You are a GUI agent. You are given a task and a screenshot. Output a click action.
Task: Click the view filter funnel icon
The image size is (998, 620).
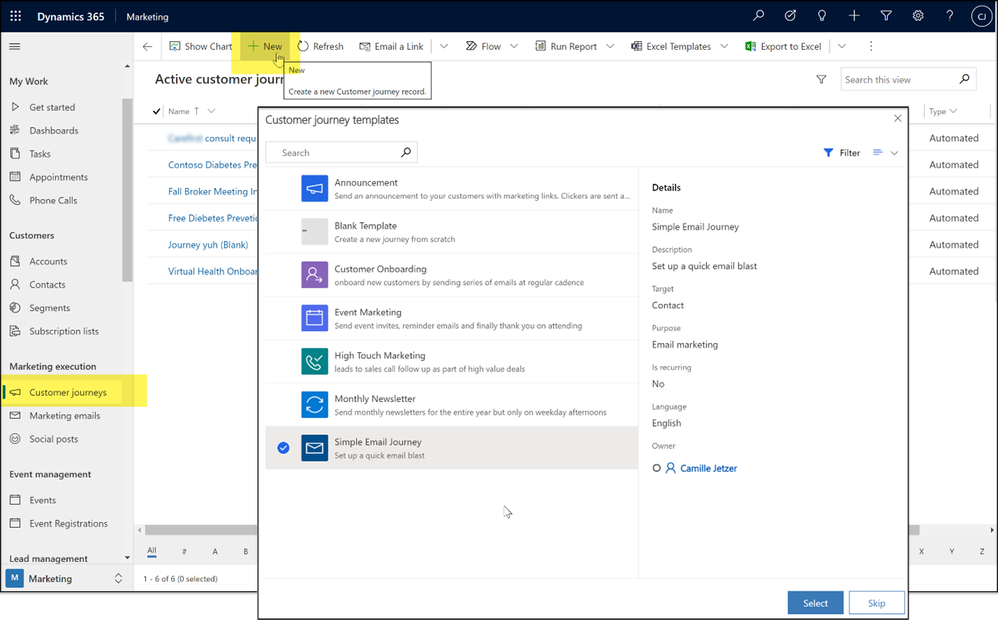pyautogui.click(x=821, y=80)
